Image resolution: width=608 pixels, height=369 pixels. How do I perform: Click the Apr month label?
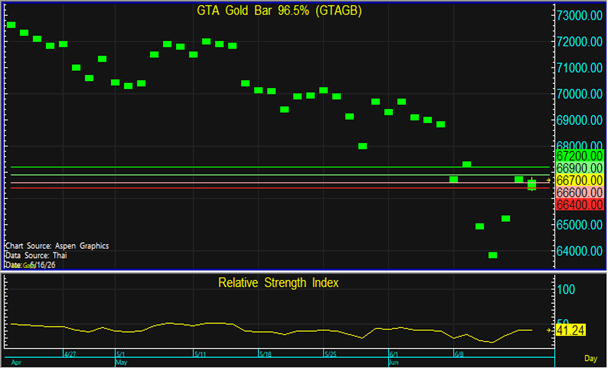(x=16, y=363)
